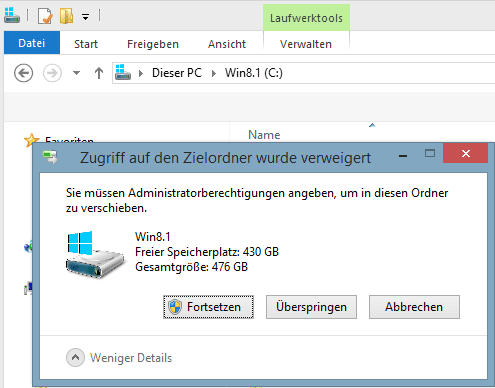This screenshot has height=388, width=495.
Task: Go back with the Back arrow
Action: [x=23, y=73]
